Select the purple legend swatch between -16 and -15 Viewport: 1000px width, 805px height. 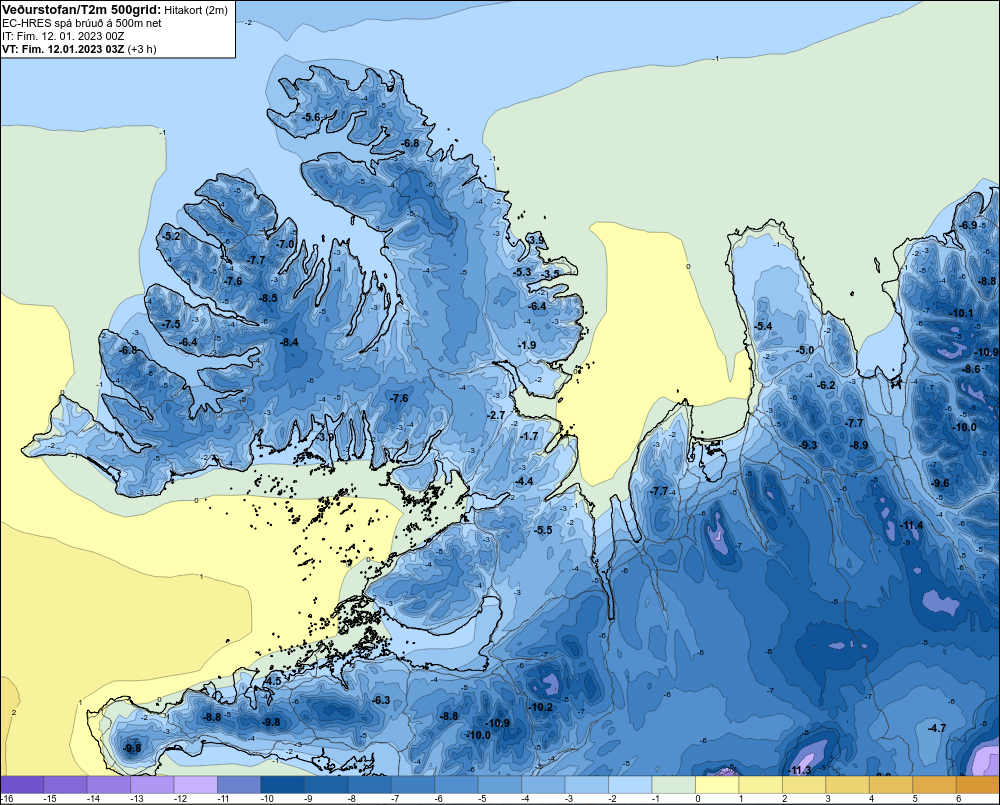[x=22, y=785]
